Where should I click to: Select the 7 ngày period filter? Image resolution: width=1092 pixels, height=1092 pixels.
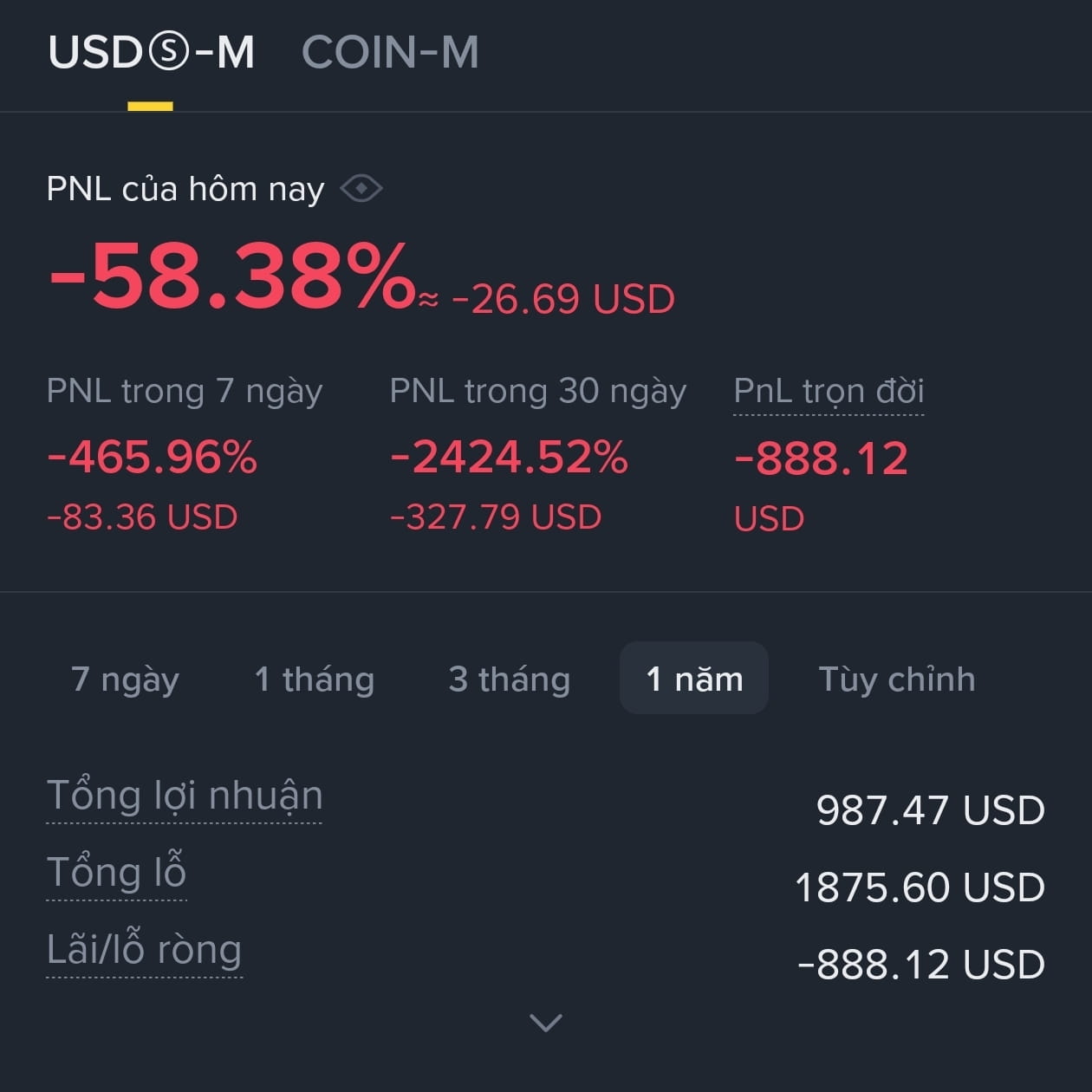pyautogui.click(x=125, y=679)
